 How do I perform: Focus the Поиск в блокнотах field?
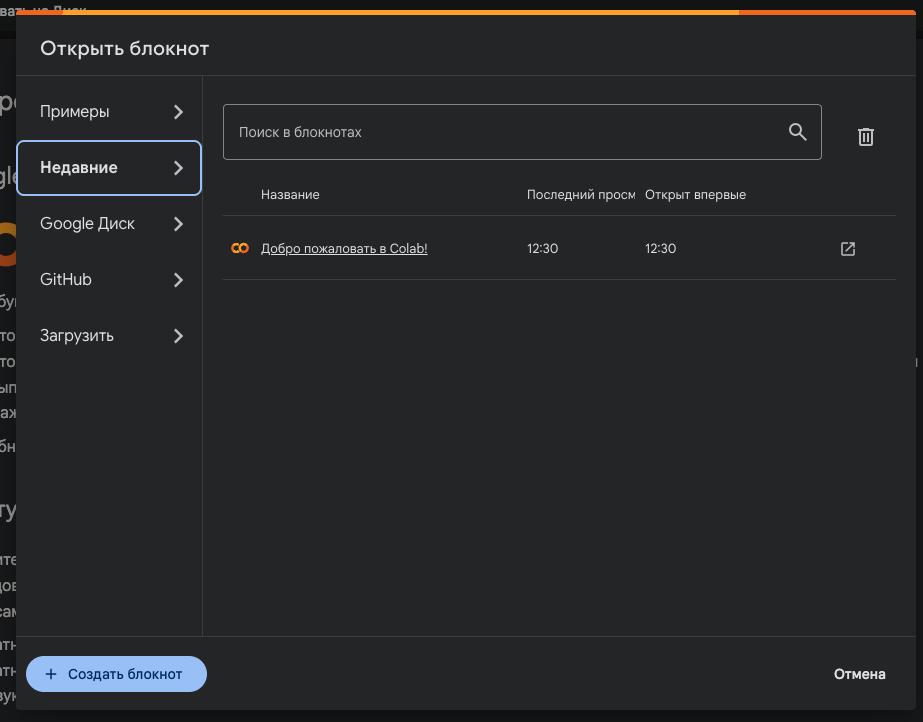click(500, 132)
